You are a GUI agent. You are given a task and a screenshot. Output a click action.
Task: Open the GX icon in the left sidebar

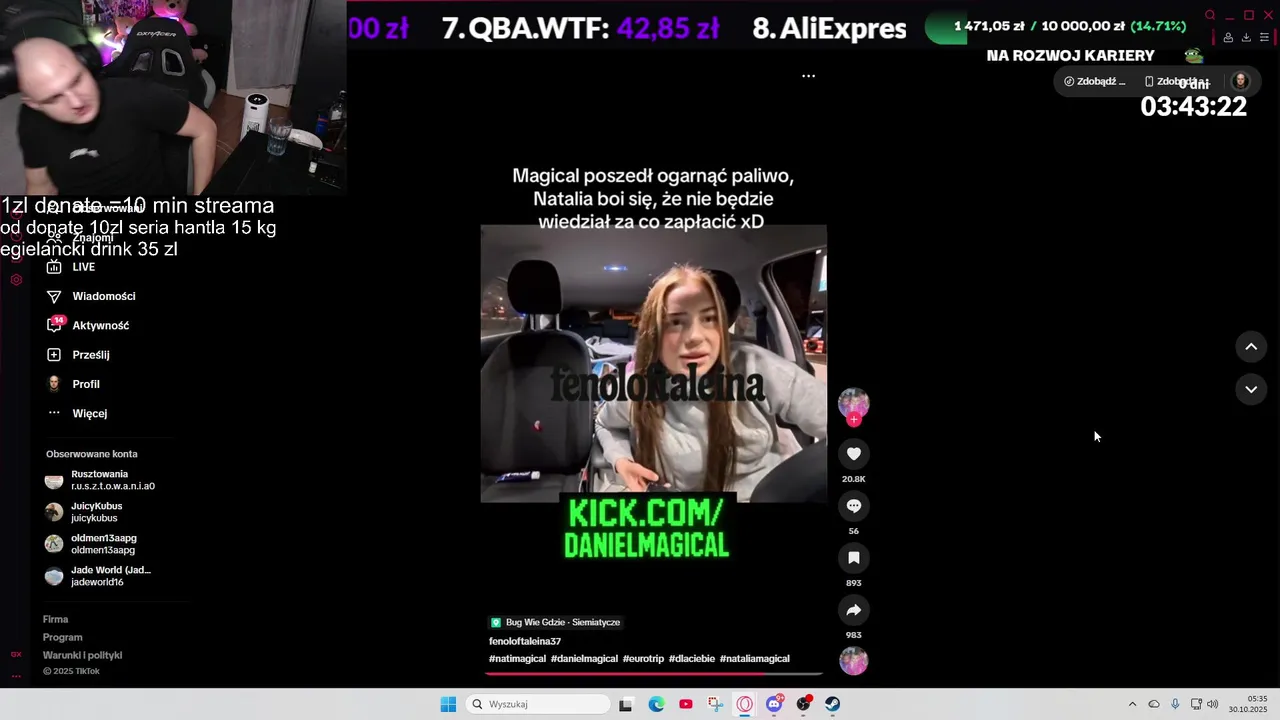point(15,654)
